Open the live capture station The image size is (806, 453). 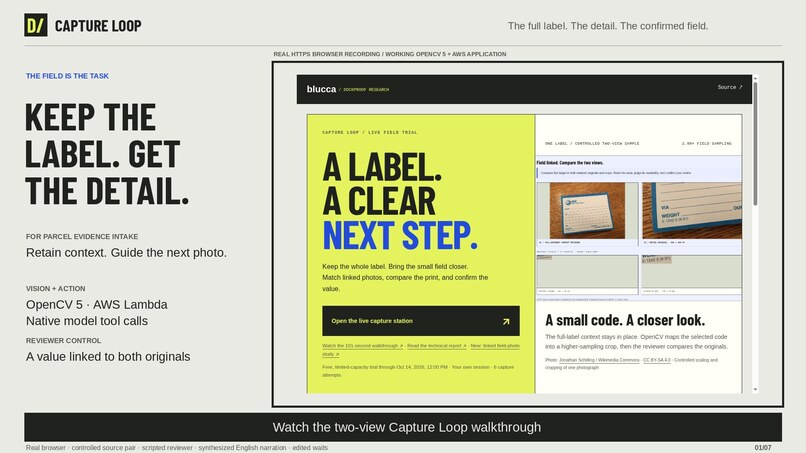point(420,321)
